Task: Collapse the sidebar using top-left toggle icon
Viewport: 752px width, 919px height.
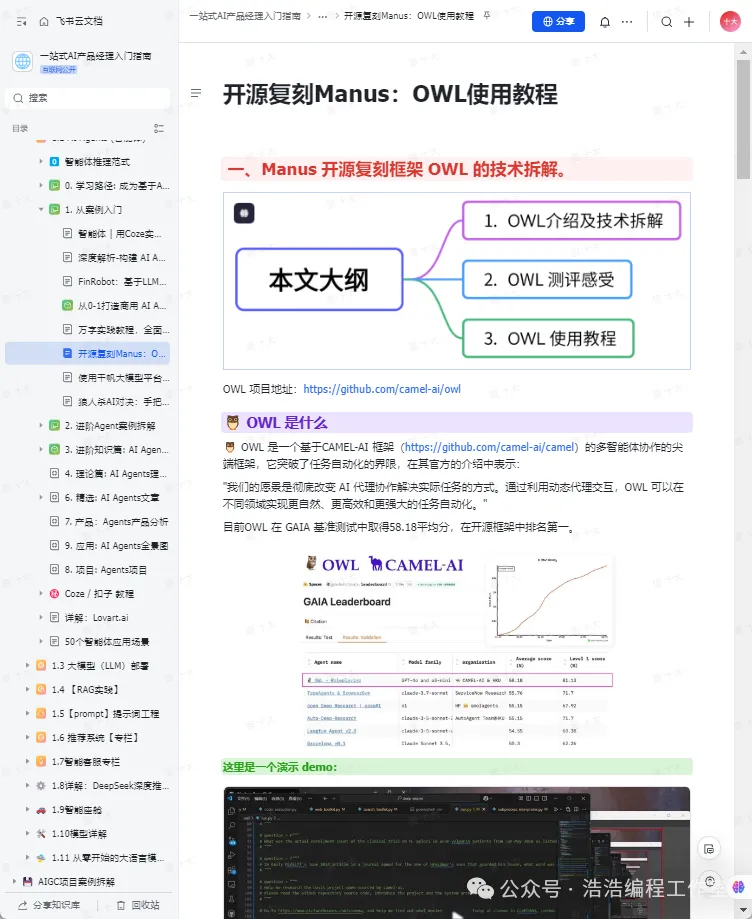Action: [22, 21]
